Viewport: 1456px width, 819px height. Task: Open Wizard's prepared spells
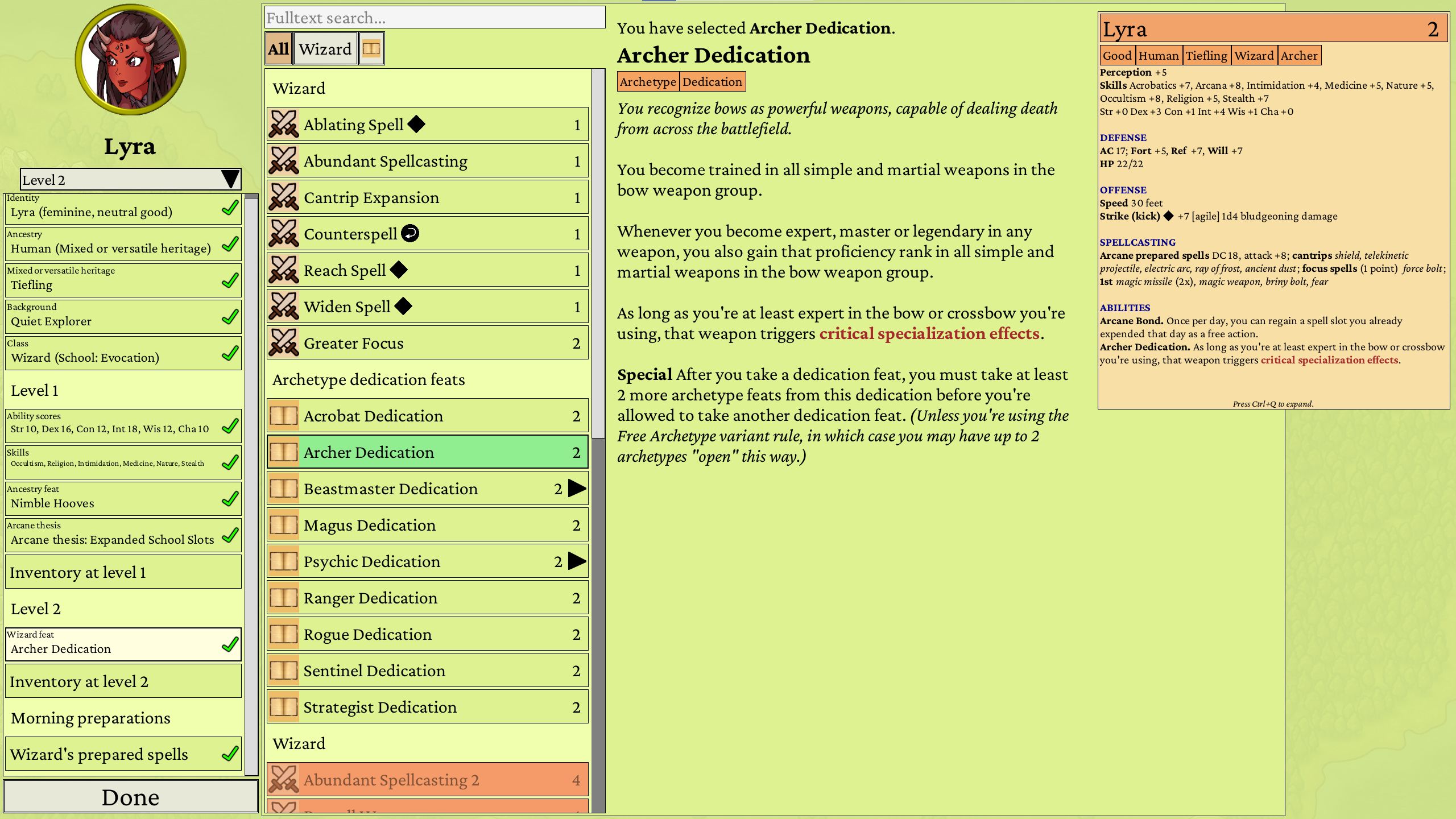point(123,754)
